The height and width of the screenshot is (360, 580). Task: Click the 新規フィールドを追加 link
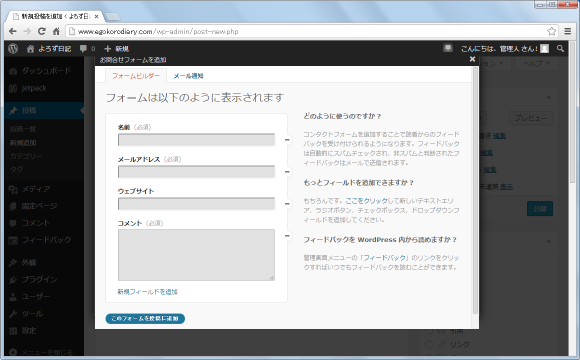point(148,292)
